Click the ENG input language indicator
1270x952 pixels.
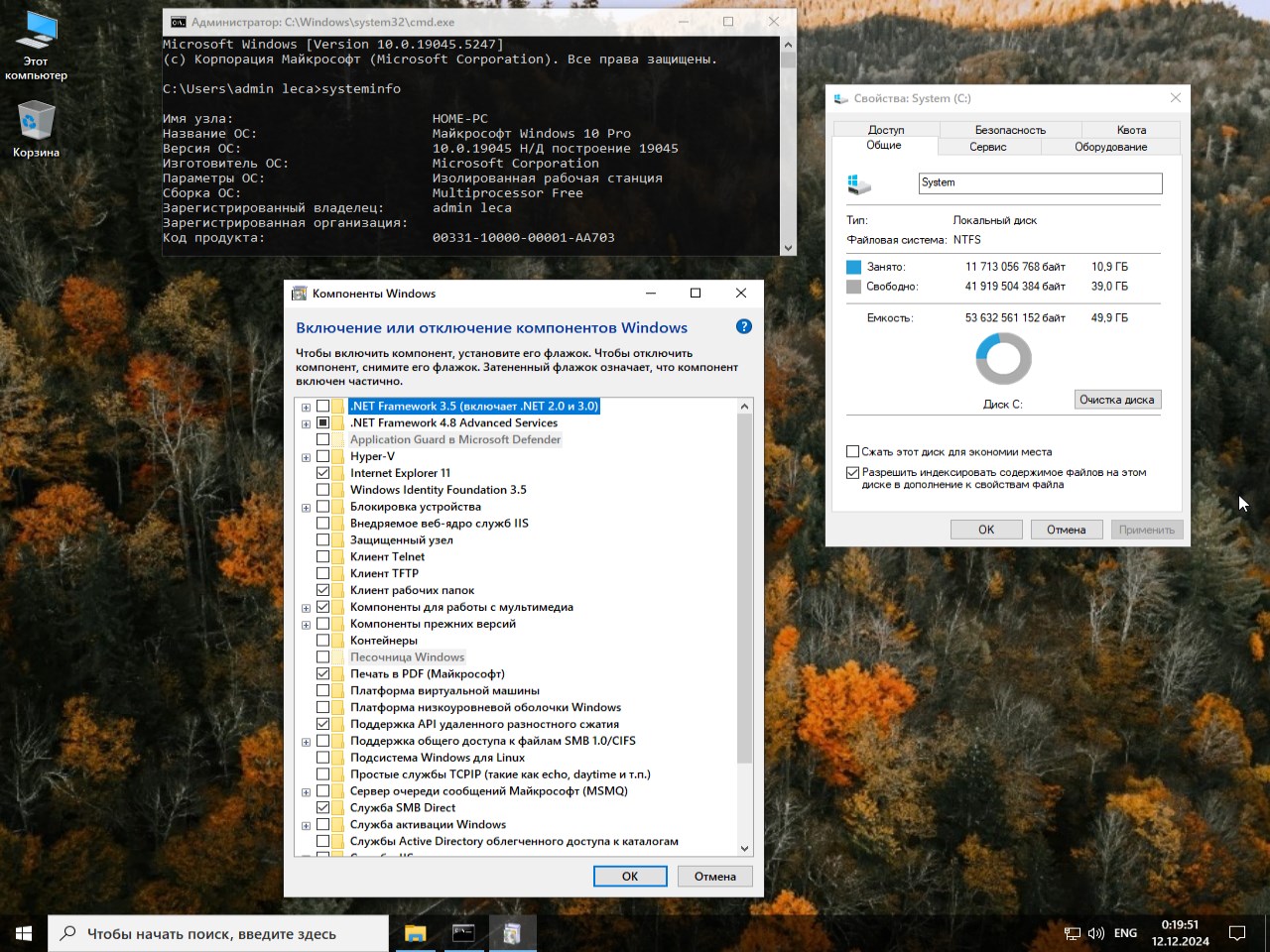point(1125,933)
